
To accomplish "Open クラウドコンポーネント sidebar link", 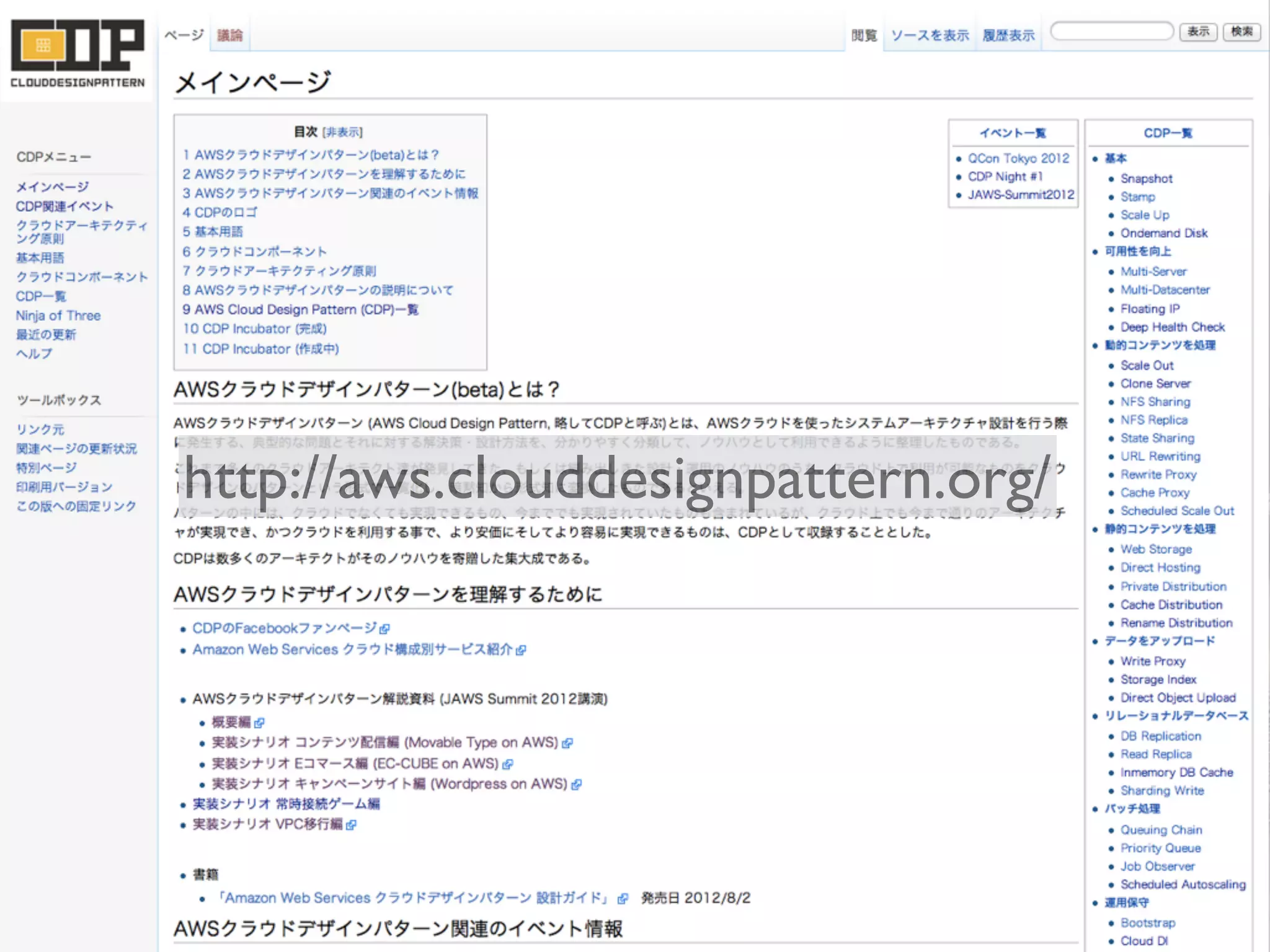I will pos(82,276).
